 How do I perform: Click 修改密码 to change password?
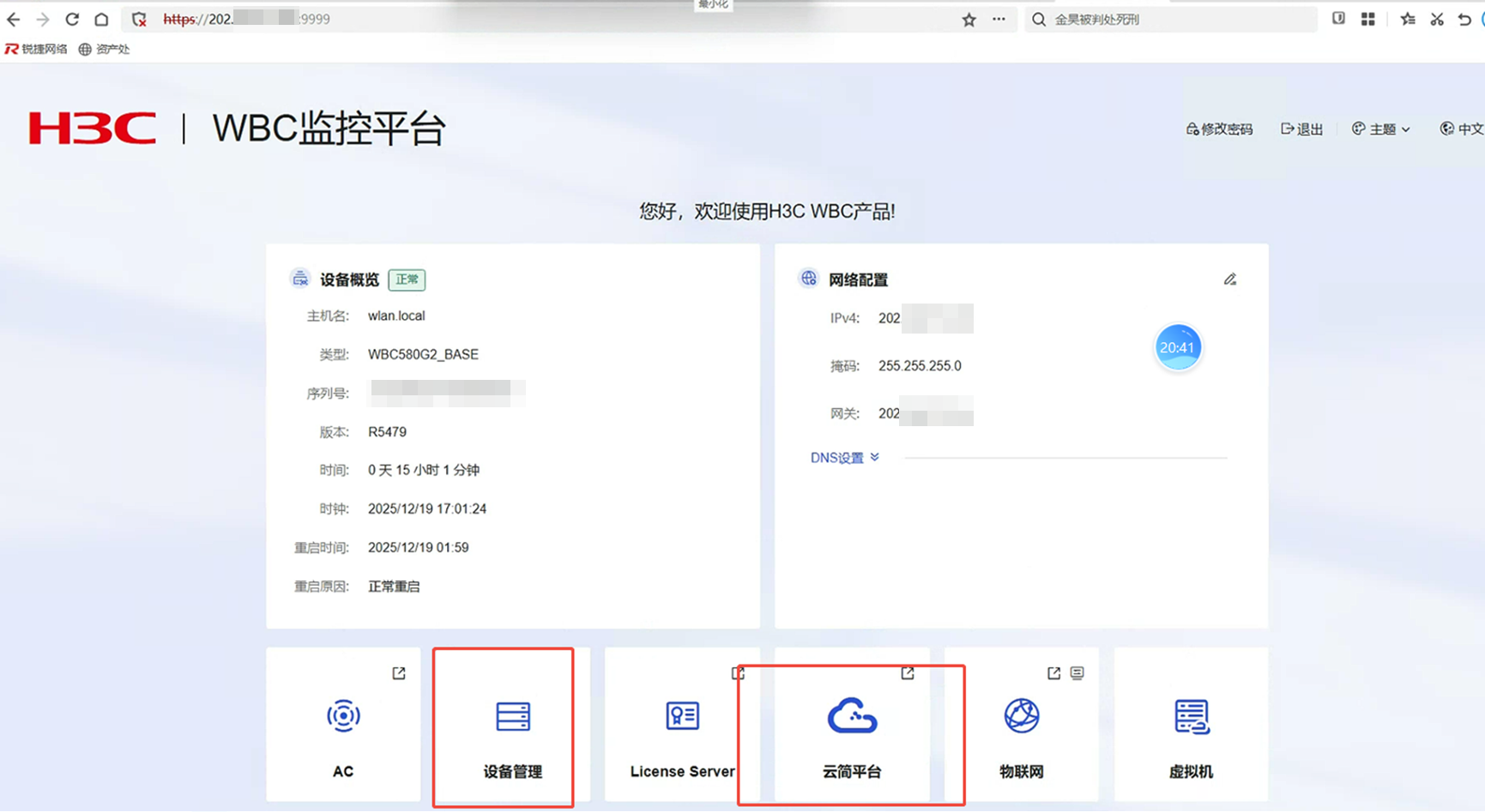coord(1219,129)
